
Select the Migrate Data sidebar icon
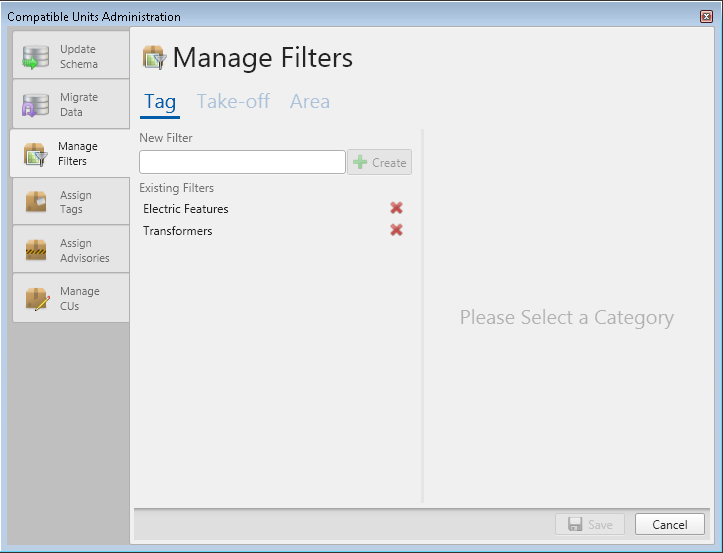36,105
